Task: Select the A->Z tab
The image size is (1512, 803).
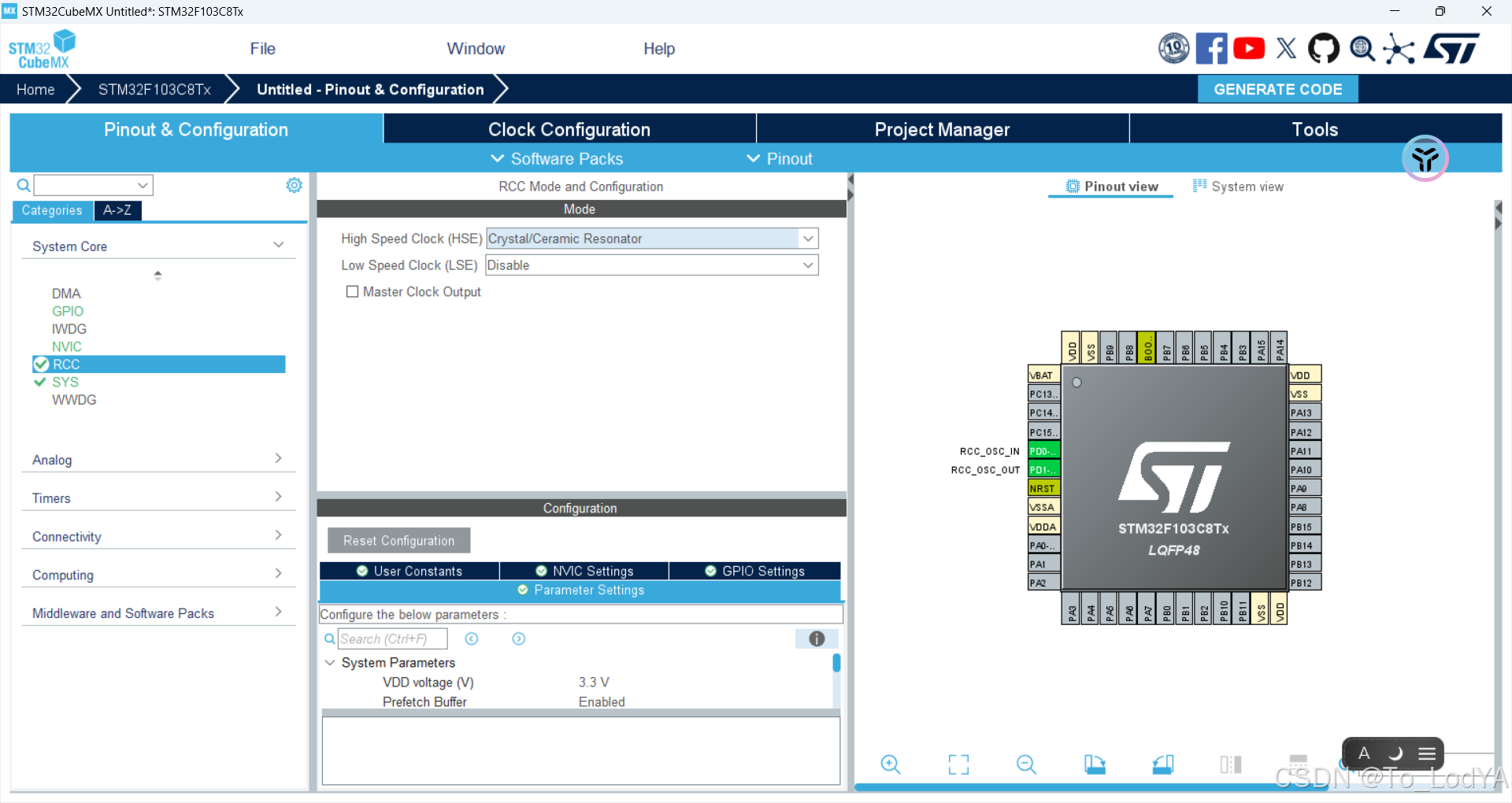Action: tap(117, 210)
